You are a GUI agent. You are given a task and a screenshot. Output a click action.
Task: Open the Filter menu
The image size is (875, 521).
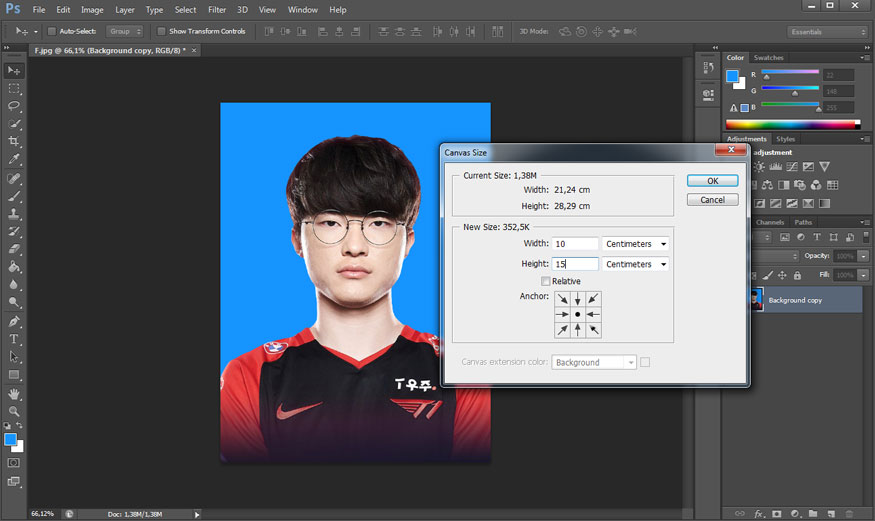pyautogui.click(x=217, y=9)
